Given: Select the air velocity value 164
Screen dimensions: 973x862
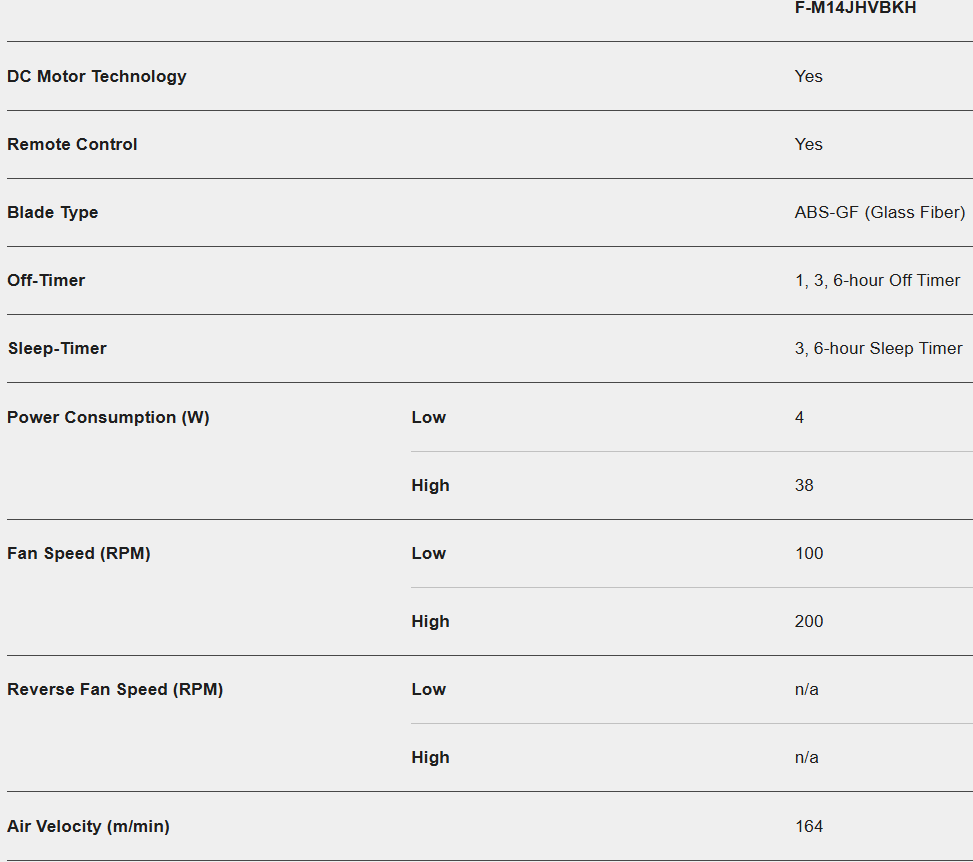Looking at the screenshot, I should pyautogui.click(x=809, y=826).
